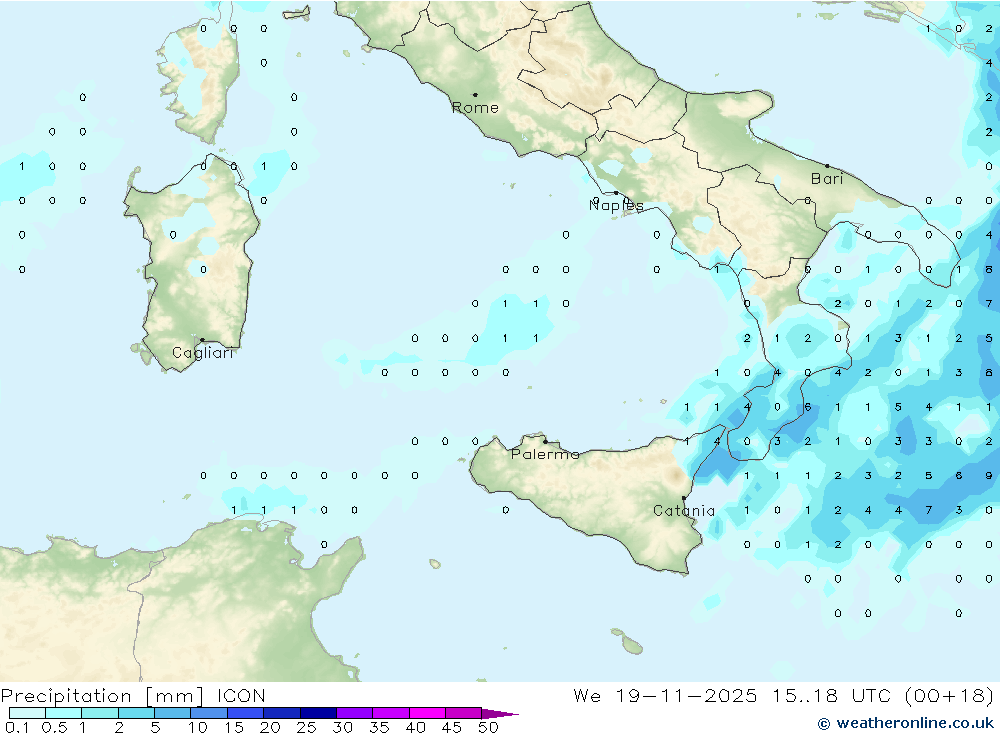Select the black dot marking Bari

[x=827, y=166]
